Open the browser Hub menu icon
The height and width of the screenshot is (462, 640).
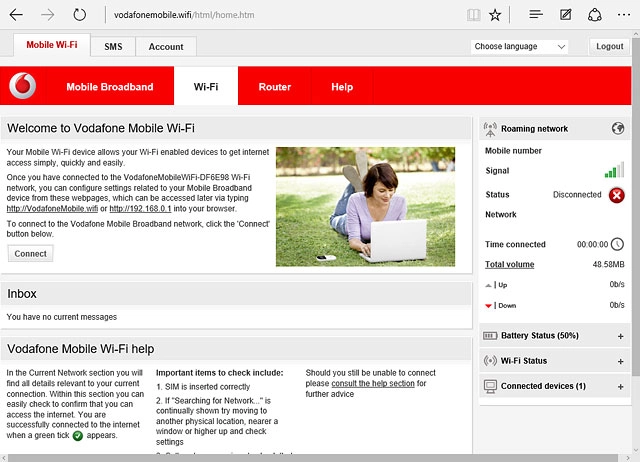click(x=536, y=16)
